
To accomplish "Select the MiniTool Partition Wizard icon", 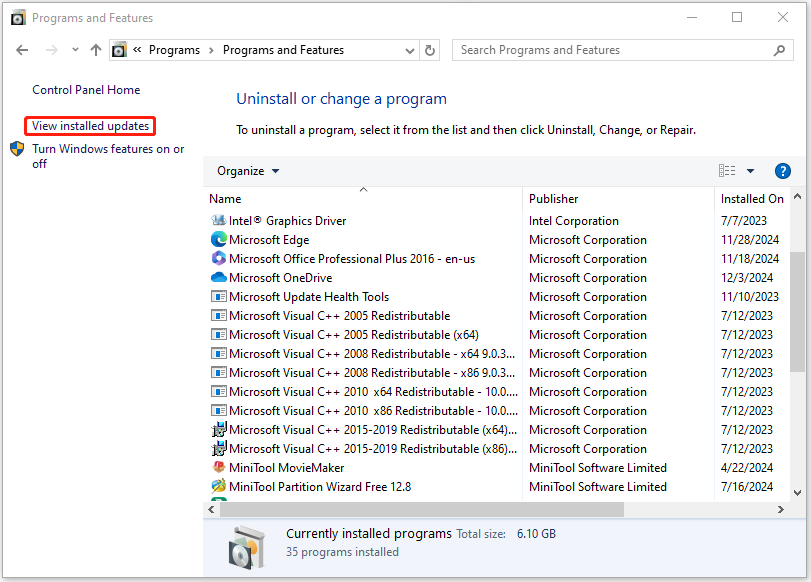I will [219, 486].
